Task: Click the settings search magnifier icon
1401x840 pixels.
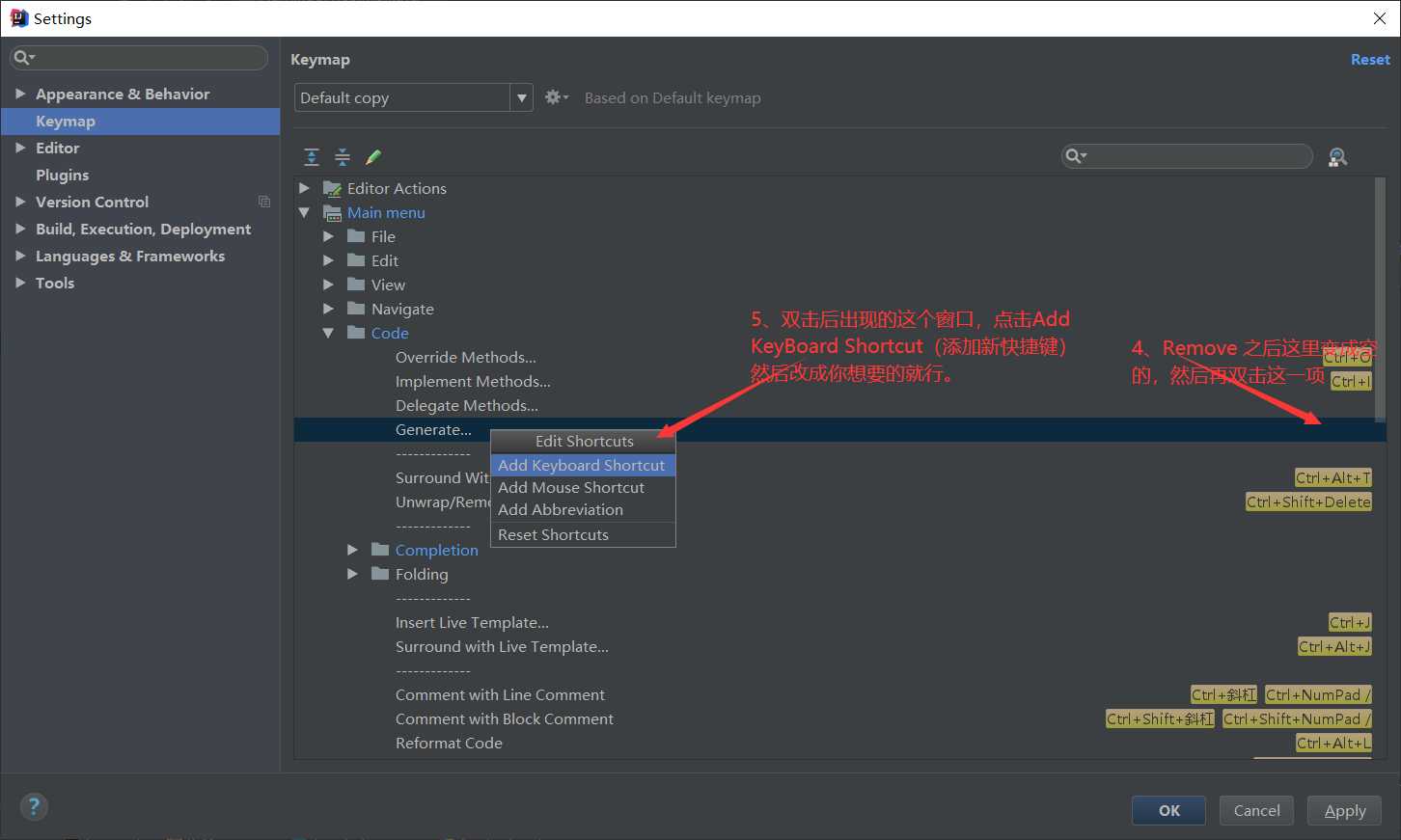Action: point(23,58)
